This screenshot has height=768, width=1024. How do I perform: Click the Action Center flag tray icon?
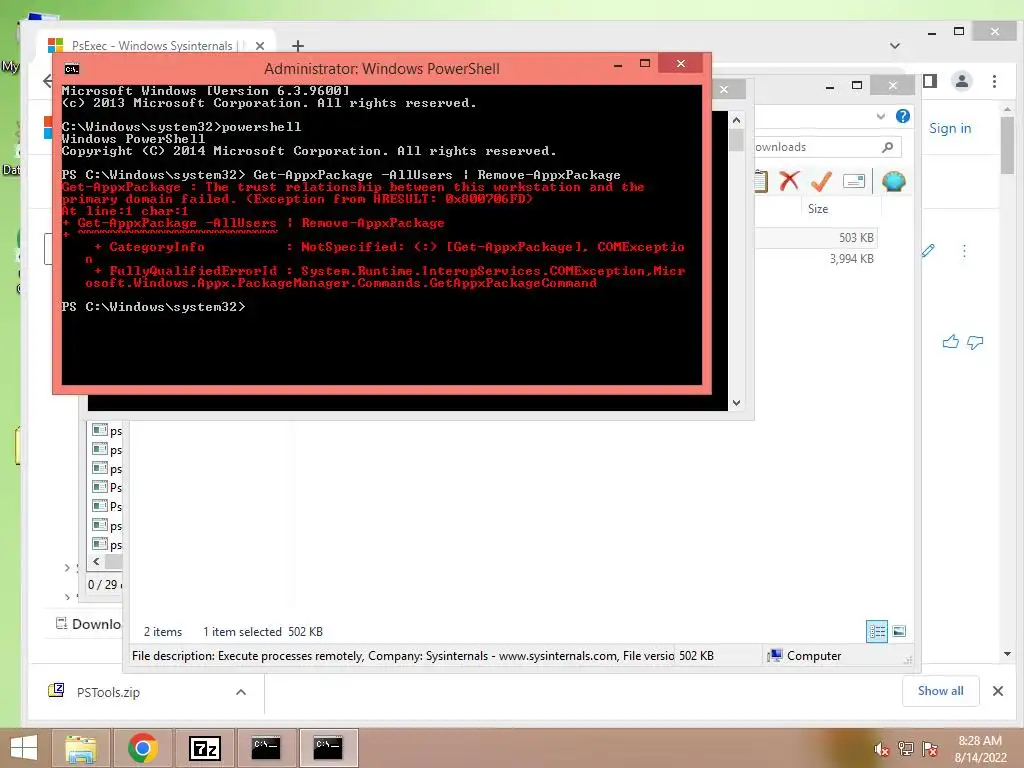930,749
